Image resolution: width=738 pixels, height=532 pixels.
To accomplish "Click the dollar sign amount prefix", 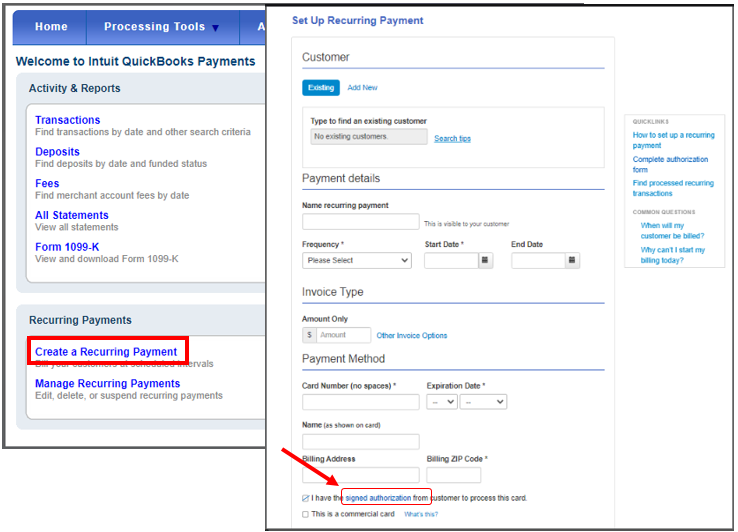I will [x=309, y=335].
